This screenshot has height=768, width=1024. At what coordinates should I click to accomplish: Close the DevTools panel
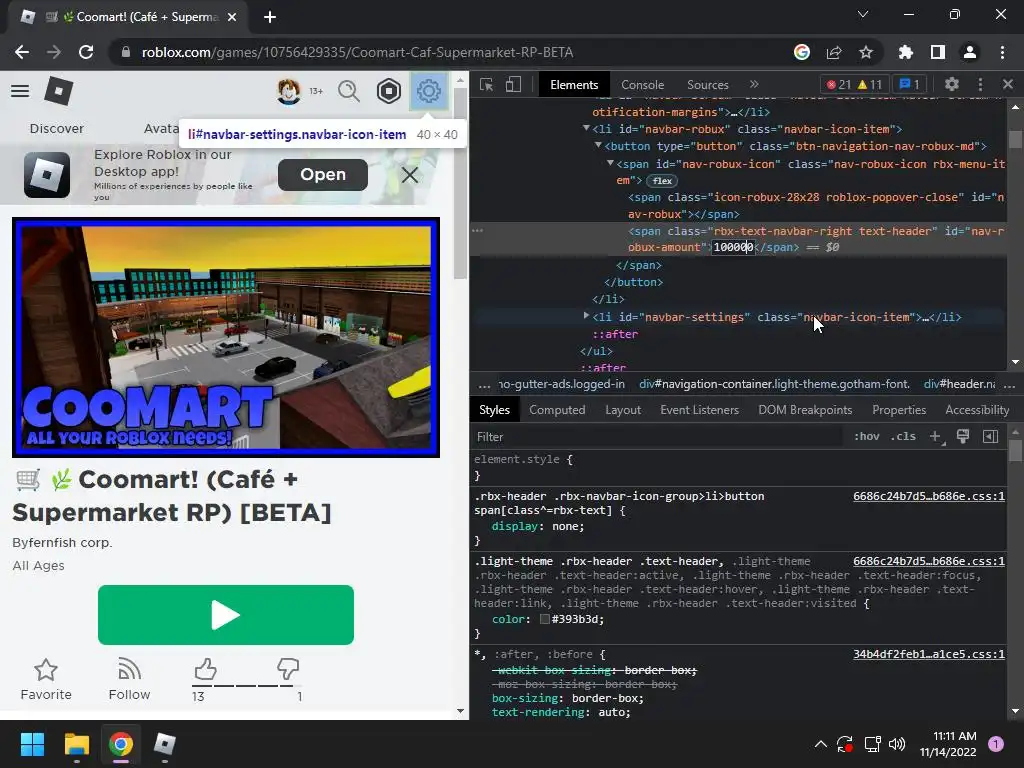1008,84
